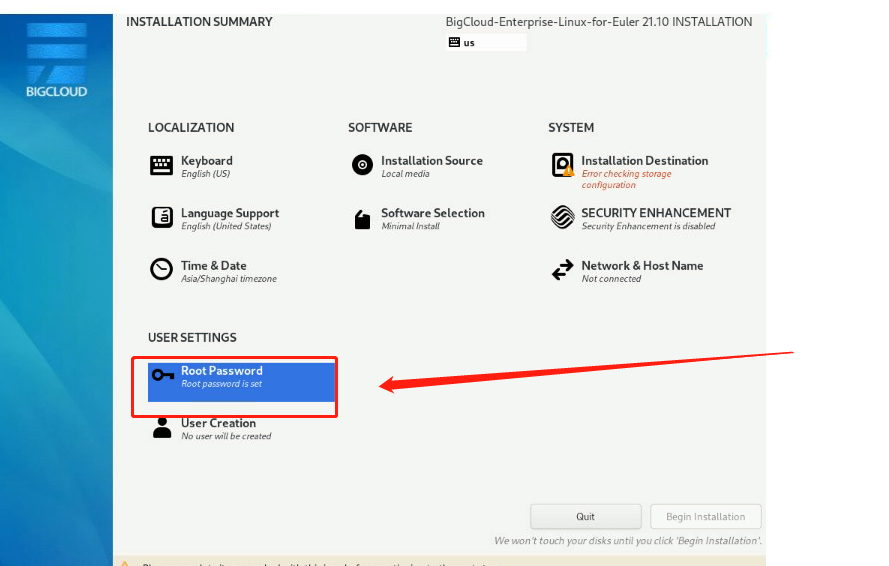Click the Network & Host Name arrows icon
The width and height of the screenshot is (889, 566).
tap(563, 271)
